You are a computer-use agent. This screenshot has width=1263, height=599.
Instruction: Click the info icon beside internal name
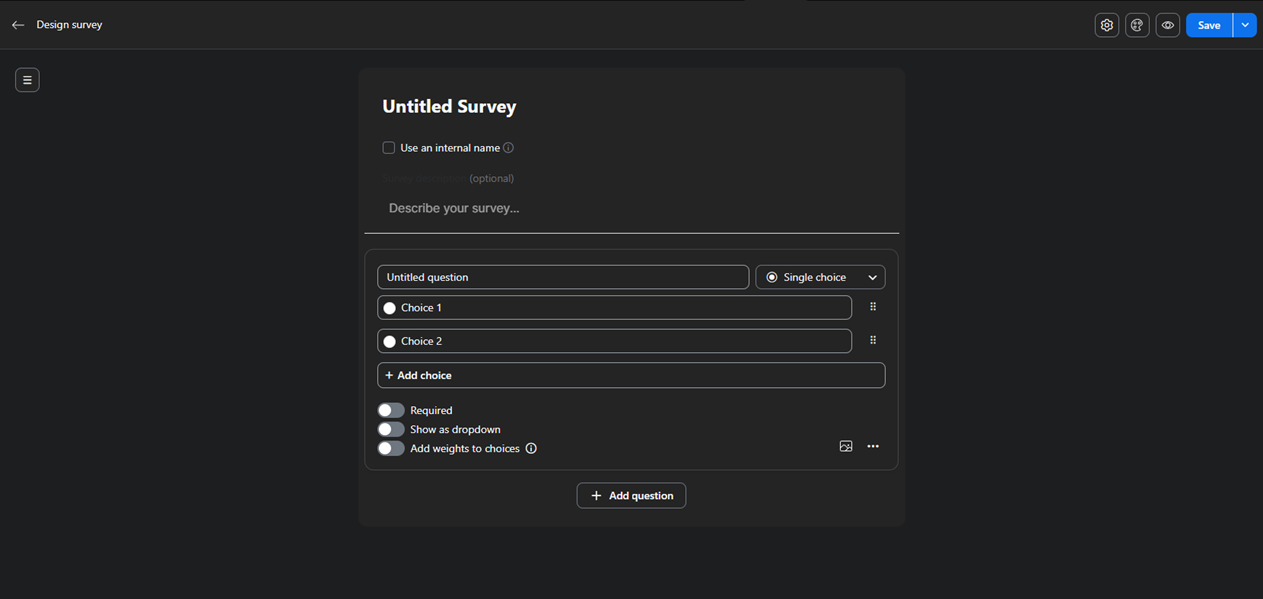pyautogui.click(x=508, y=148)
